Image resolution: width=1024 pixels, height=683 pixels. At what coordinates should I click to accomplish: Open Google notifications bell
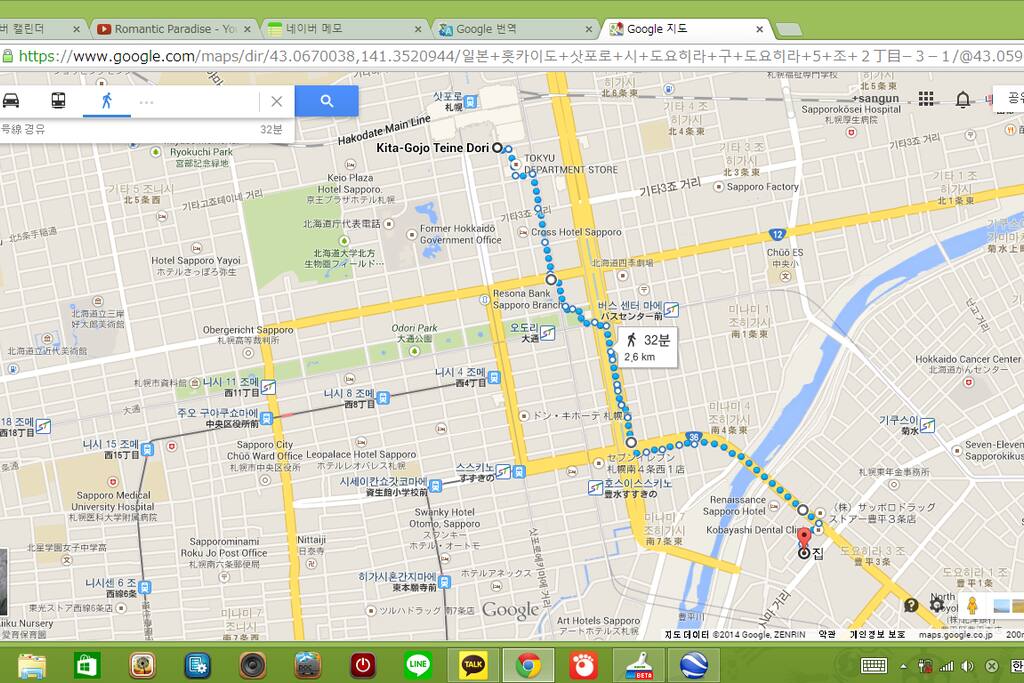pos(962,99)
